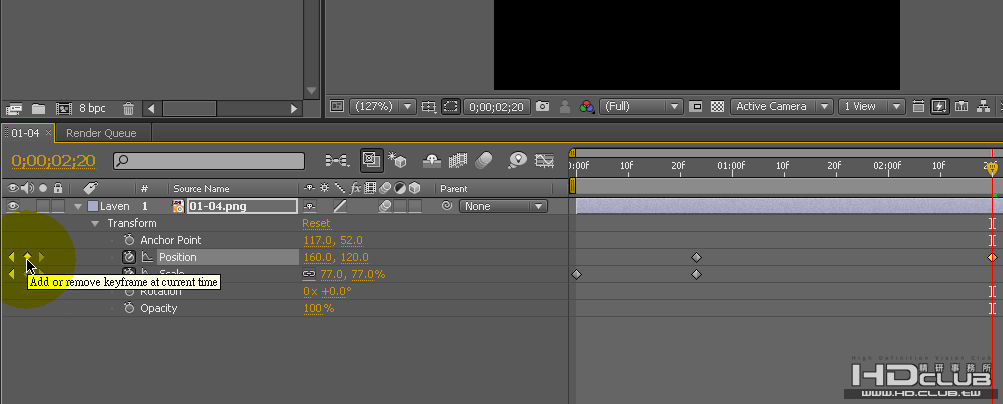Toggle visibility eye of 01-04.png layer
This screenshot has width=1003, height=404.
pos(13,206)
